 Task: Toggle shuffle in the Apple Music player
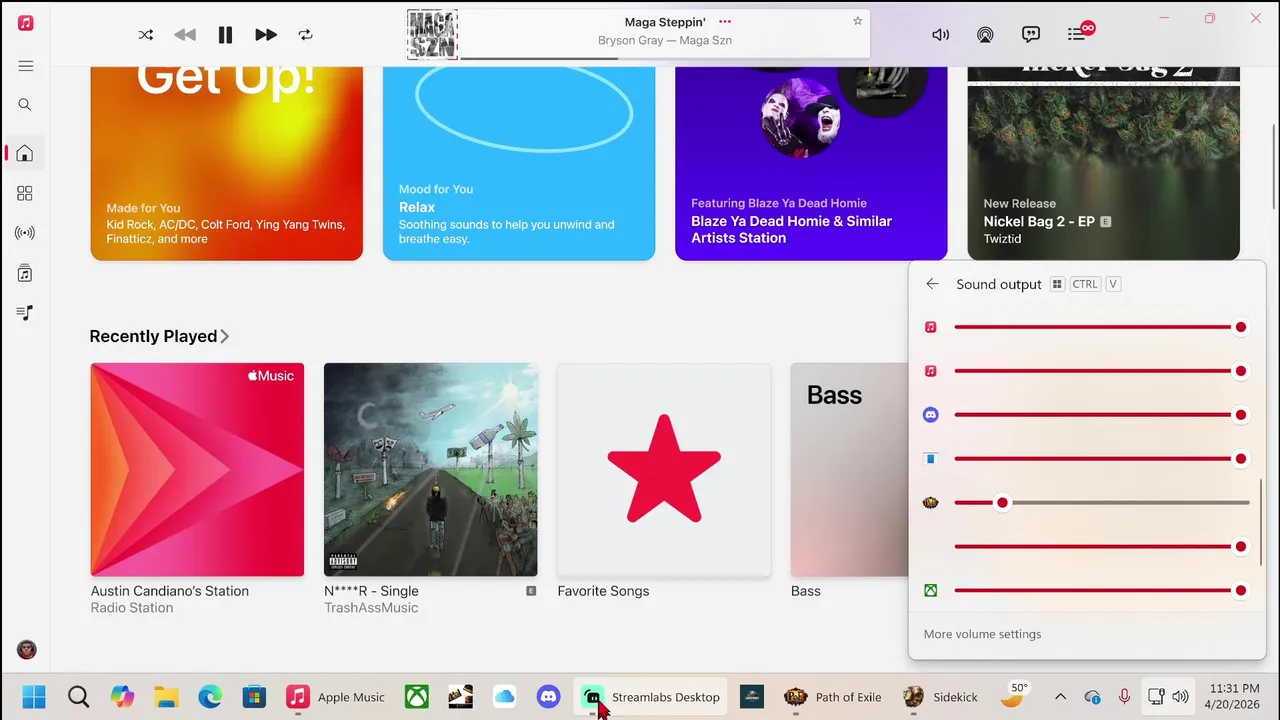146,35
